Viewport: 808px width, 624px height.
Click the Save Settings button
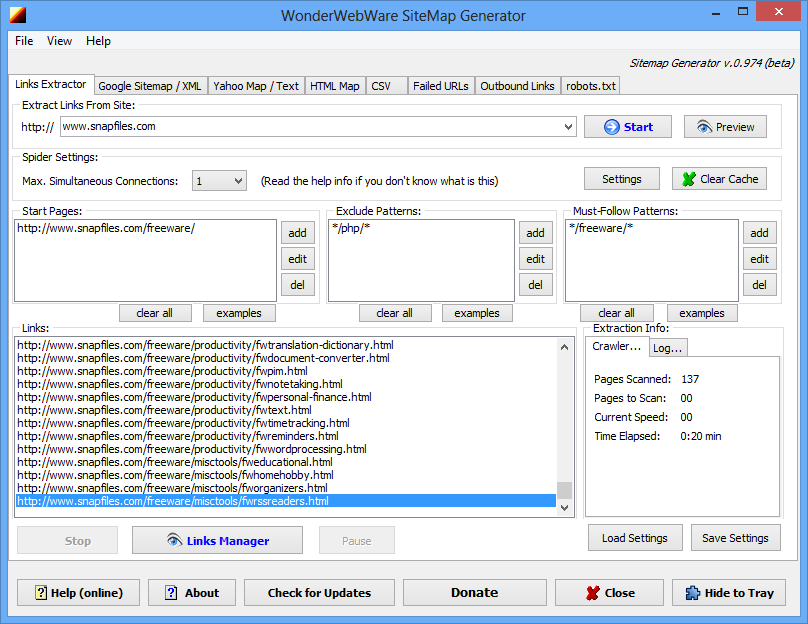click(x=735, y=538)
